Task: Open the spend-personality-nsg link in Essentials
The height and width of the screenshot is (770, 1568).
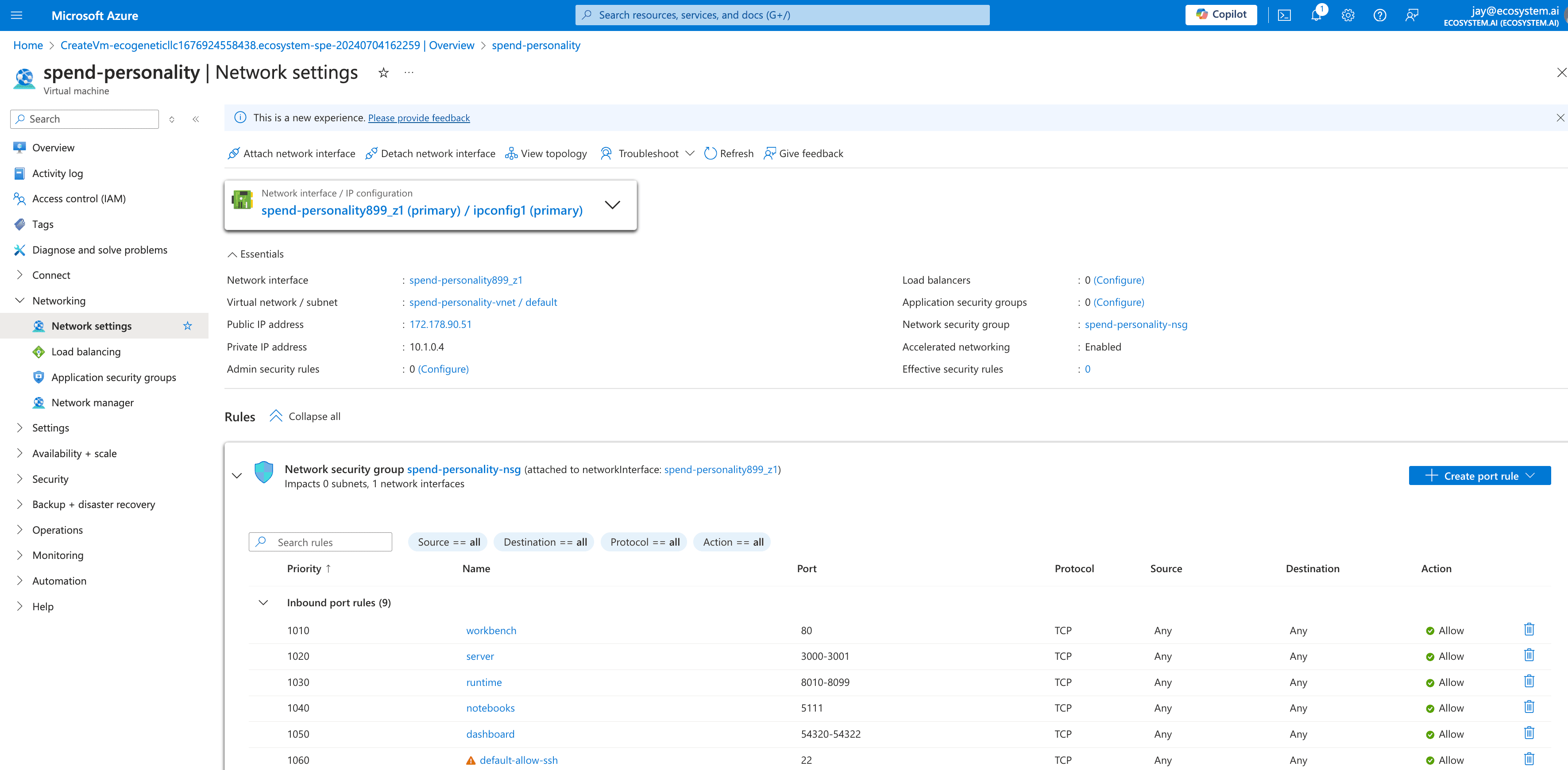Action: (x=1135, y=324)
